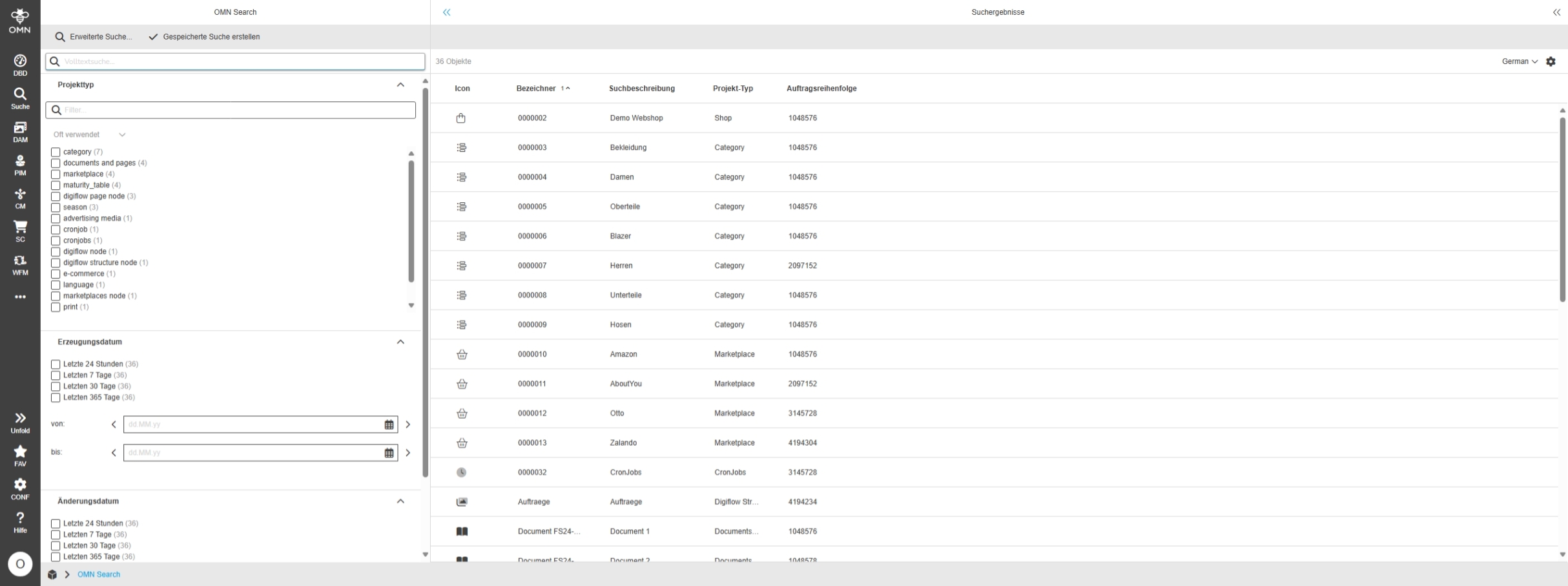Unfold the sidebar navigation
The image size is (1568, 586).
pyautogui.click(x=20, y=423)
